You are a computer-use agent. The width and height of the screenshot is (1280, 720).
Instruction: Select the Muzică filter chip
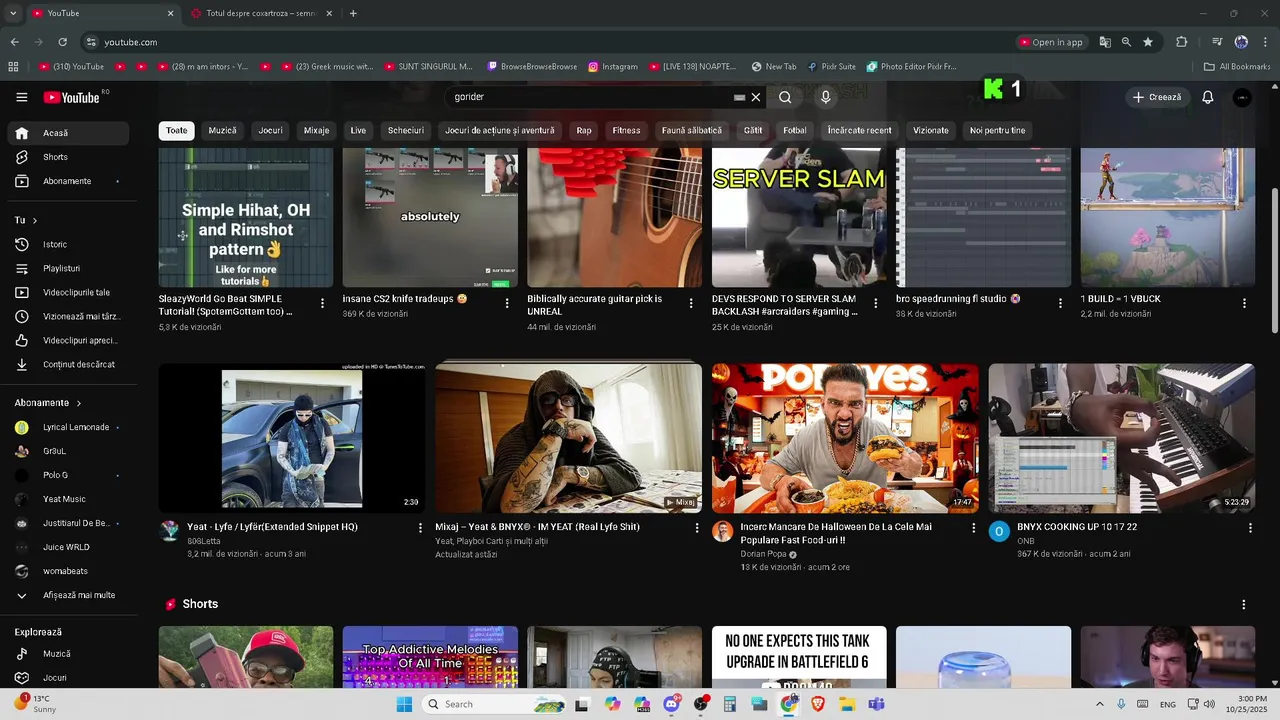click(222, 130)
